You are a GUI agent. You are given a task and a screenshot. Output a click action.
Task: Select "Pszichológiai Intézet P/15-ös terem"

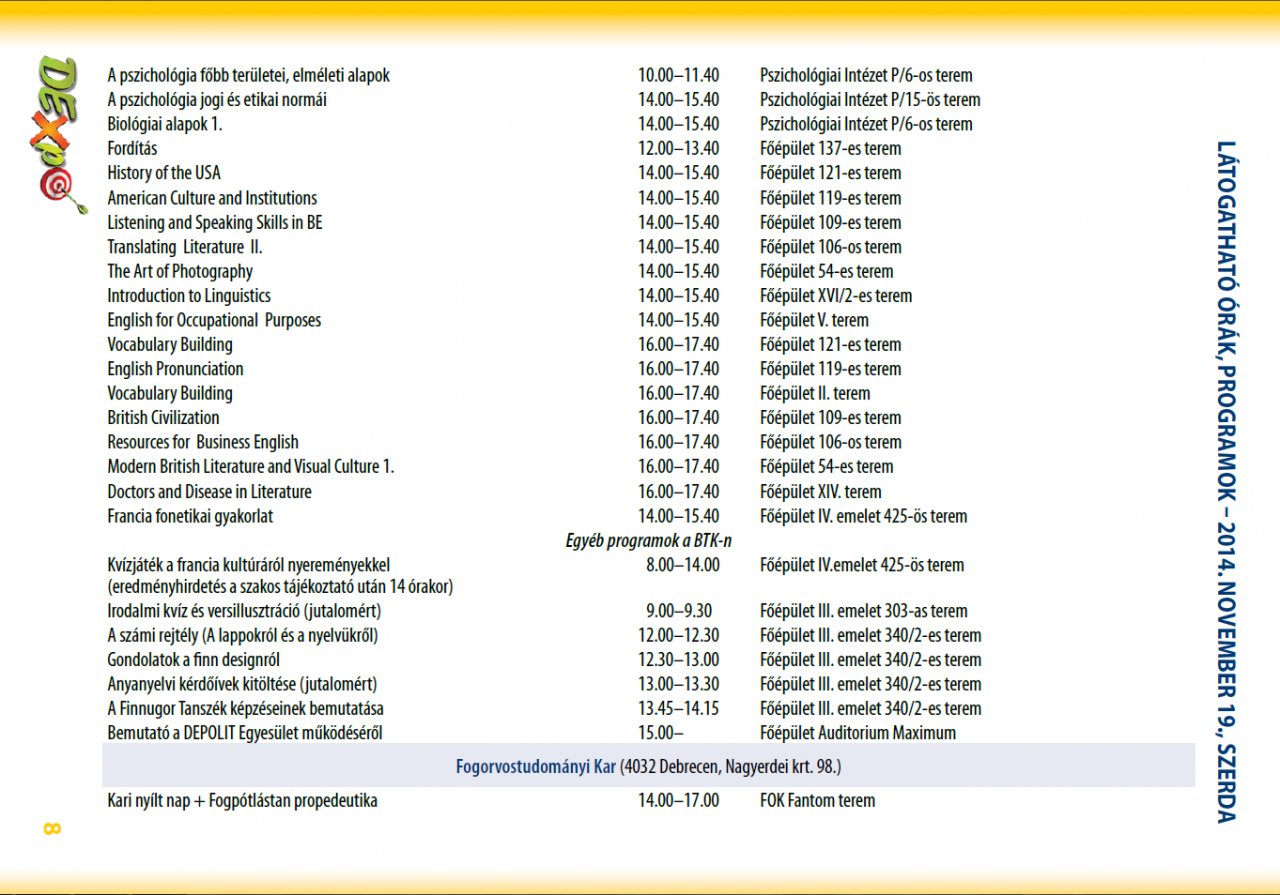[x=870, y=100]
